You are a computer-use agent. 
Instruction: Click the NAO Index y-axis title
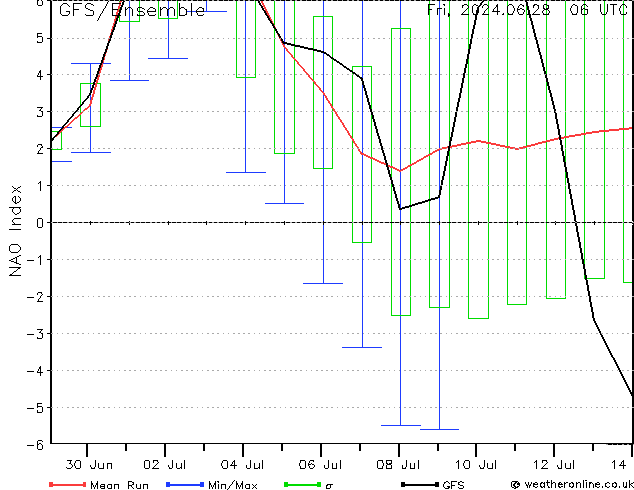(15, 231)
